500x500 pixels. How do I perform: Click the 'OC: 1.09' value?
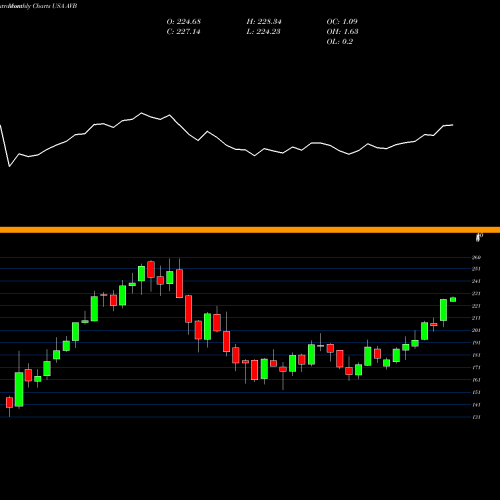(x=342, y=22)
